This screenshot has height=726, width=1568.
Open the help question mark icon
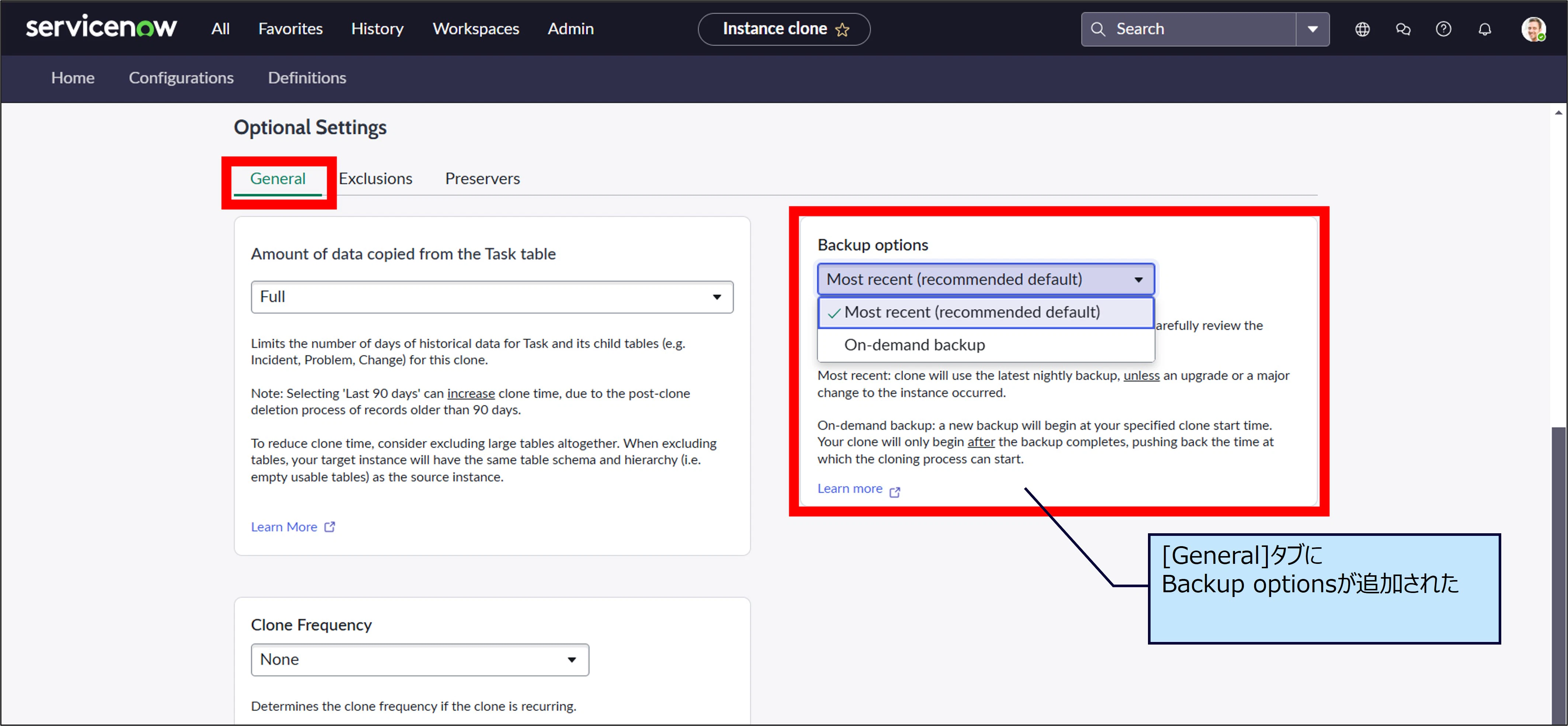click(x=1443, y=29)
